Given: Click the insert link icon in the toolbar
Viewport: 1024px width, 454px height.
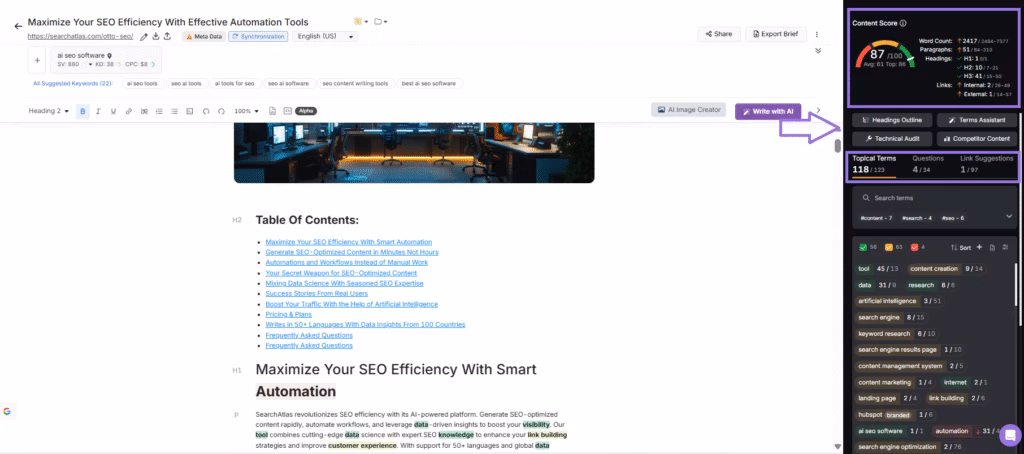Looking at the screenshot, I should 129,111.
